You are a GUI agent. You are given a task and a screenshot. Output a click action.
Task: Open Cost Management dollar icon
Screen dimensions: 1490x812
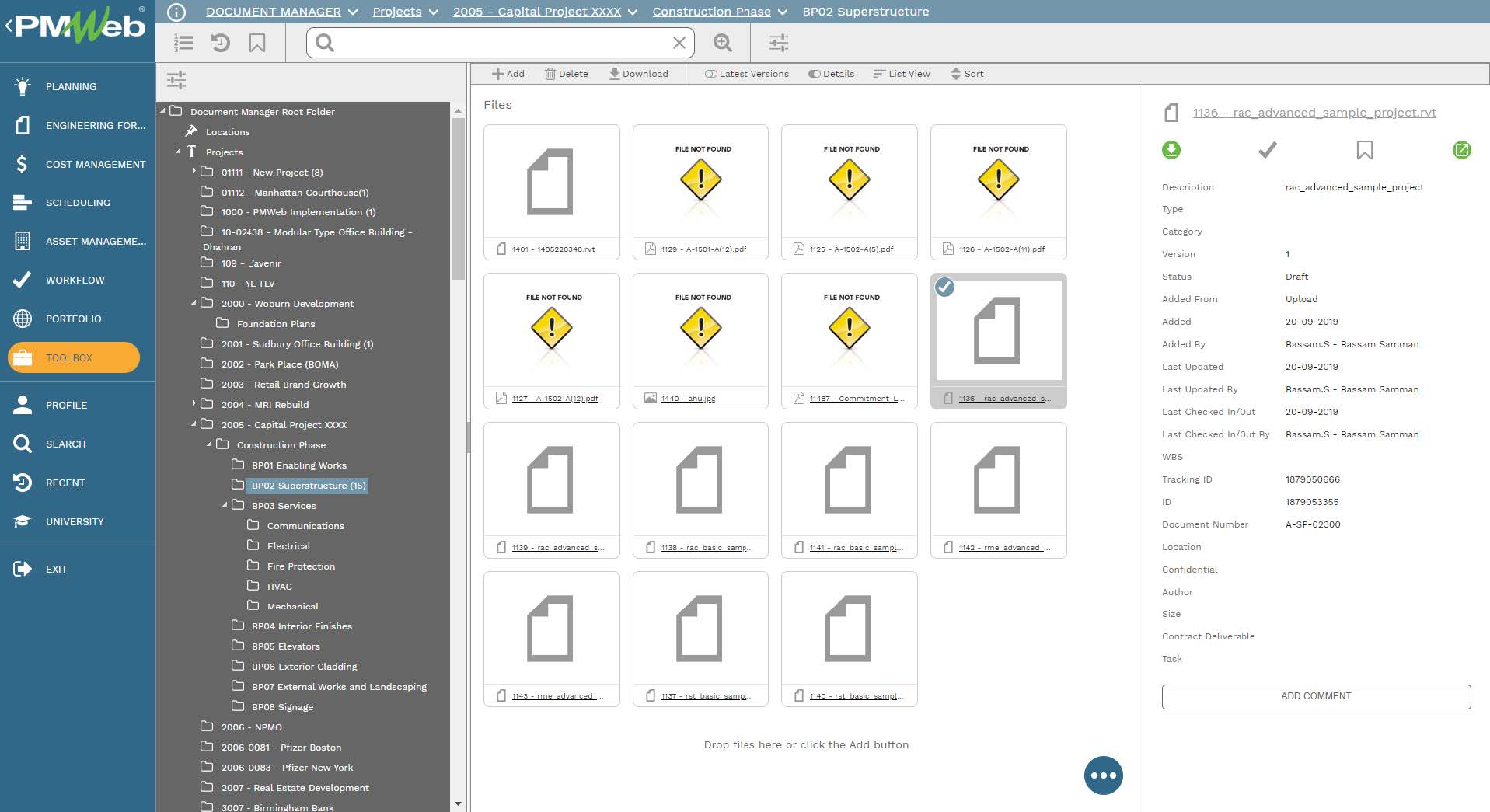click(x=23, y=164)
